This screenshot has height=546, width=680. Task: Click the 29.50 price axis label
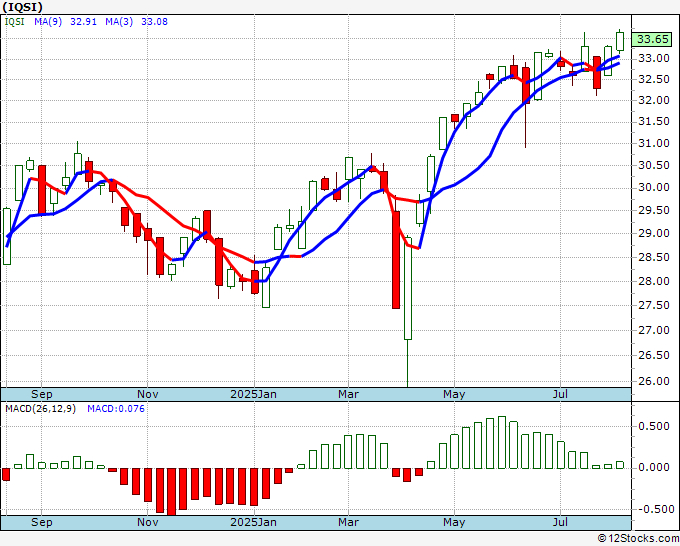(654, 210)
